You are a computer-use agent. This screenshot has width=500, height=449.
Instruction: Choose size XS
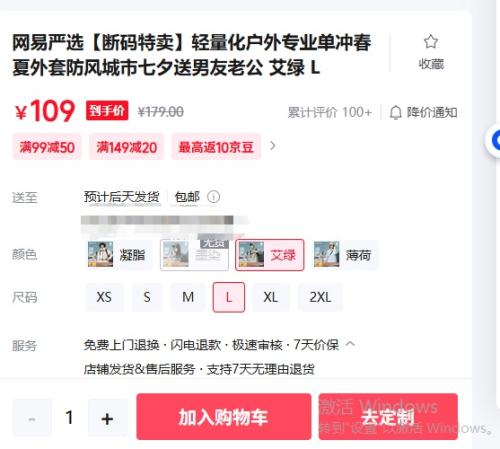click(104, 297)
